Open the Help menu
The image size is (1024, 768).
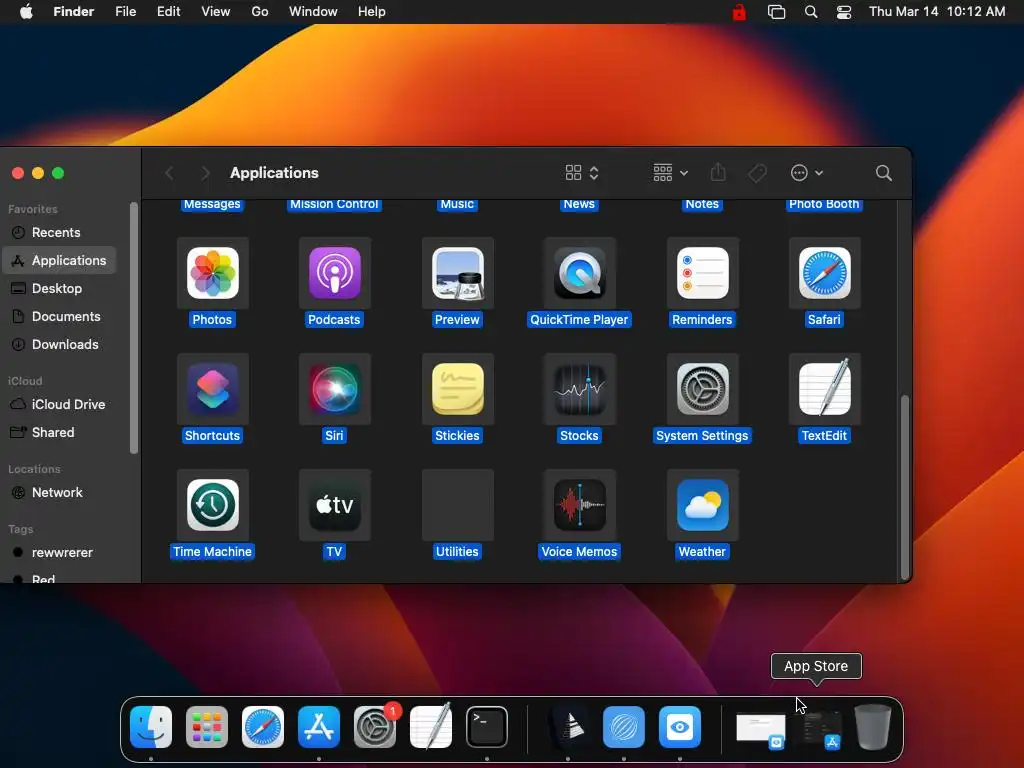click(372, 12)
